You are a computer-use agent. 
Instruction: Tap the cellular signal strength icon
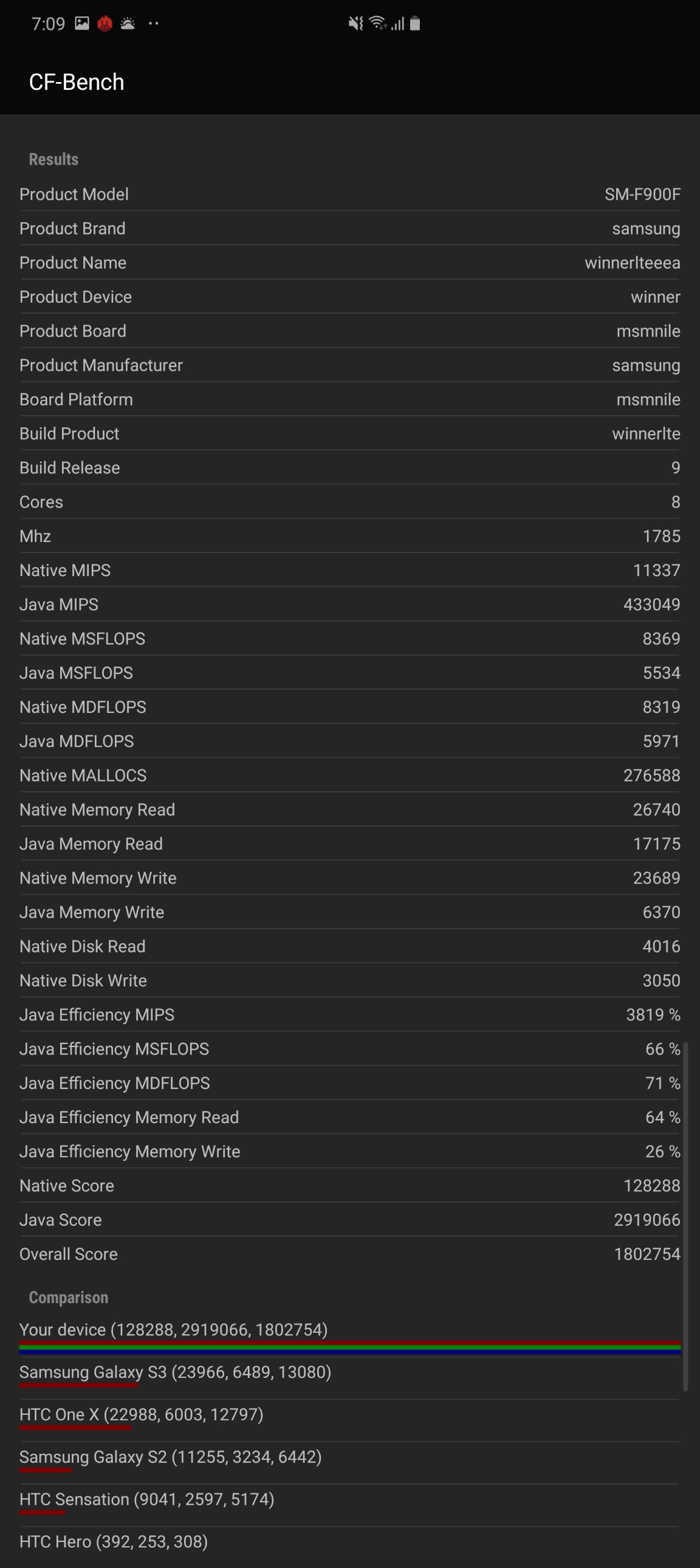397,24
